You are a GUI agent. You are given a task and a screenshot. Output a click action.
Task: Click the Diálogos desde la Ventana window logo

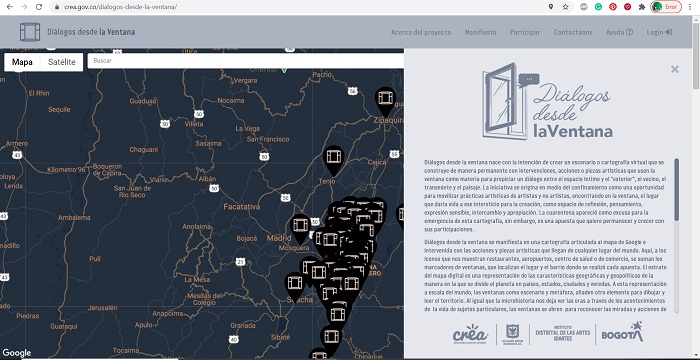pos(30,32)
